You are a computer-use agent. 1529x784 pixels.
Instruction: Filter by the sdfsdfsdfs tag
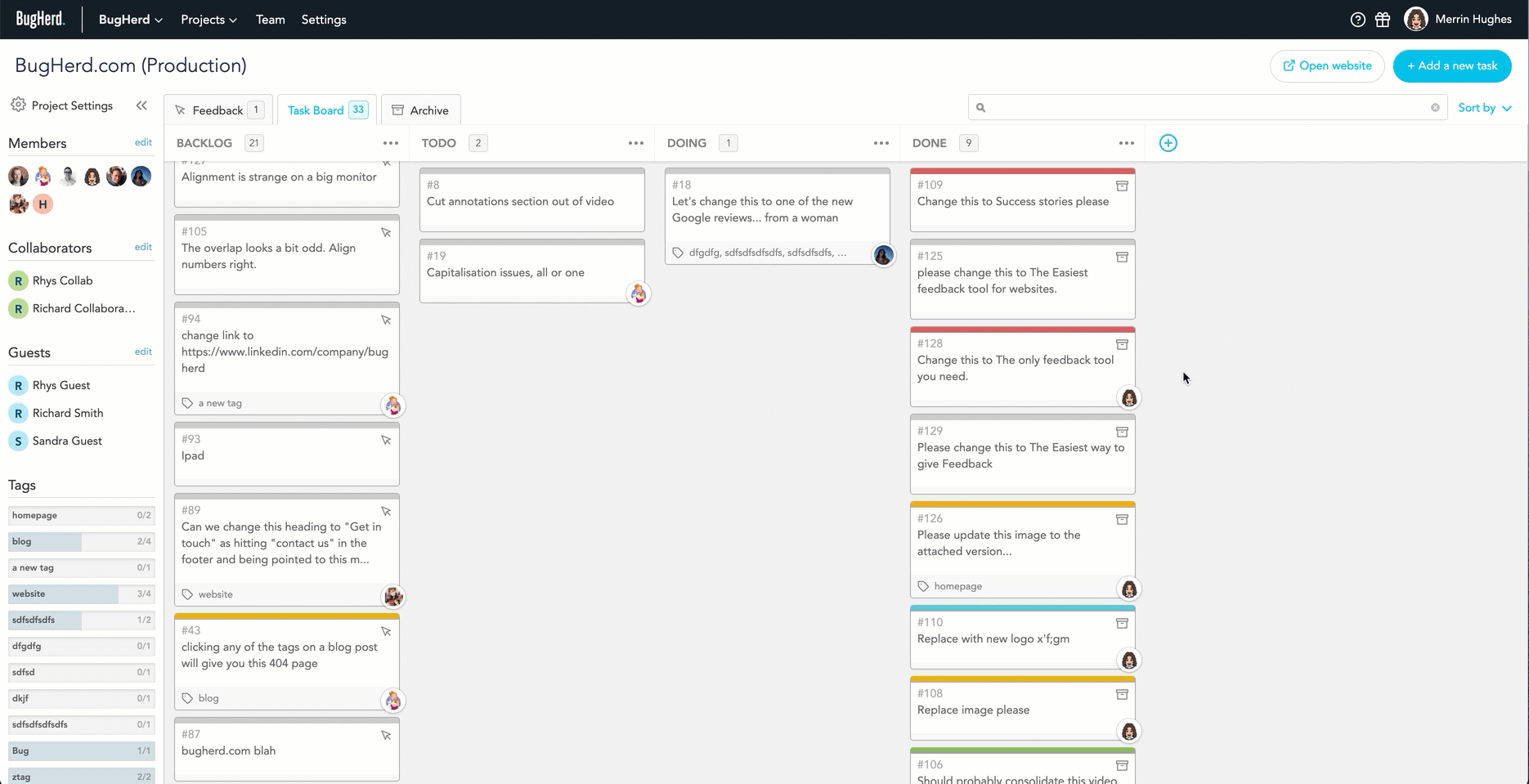(81, 620)
